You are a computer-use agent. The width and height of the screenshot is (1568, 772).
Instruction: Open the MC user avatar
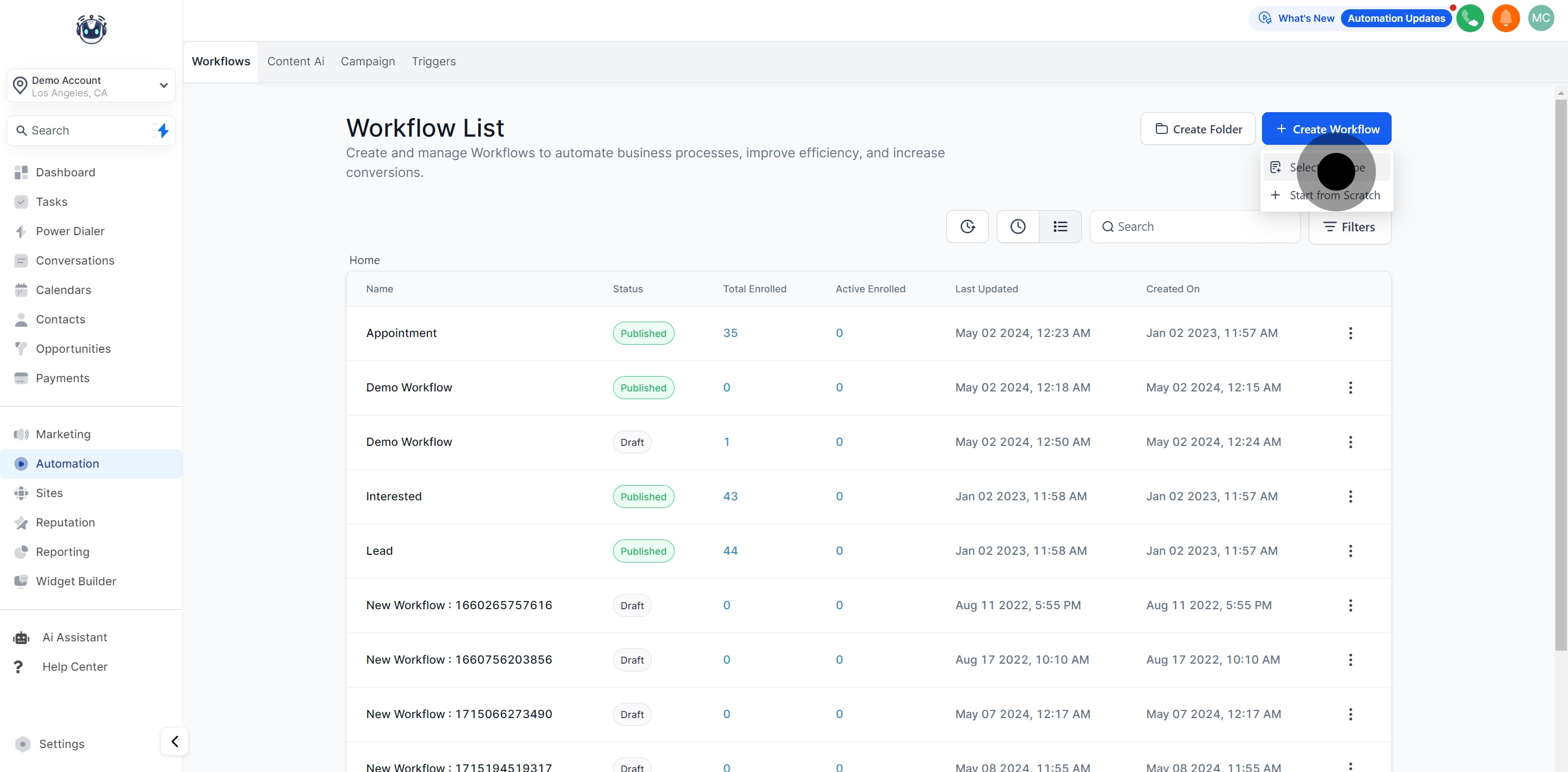tap(1541, 19)
